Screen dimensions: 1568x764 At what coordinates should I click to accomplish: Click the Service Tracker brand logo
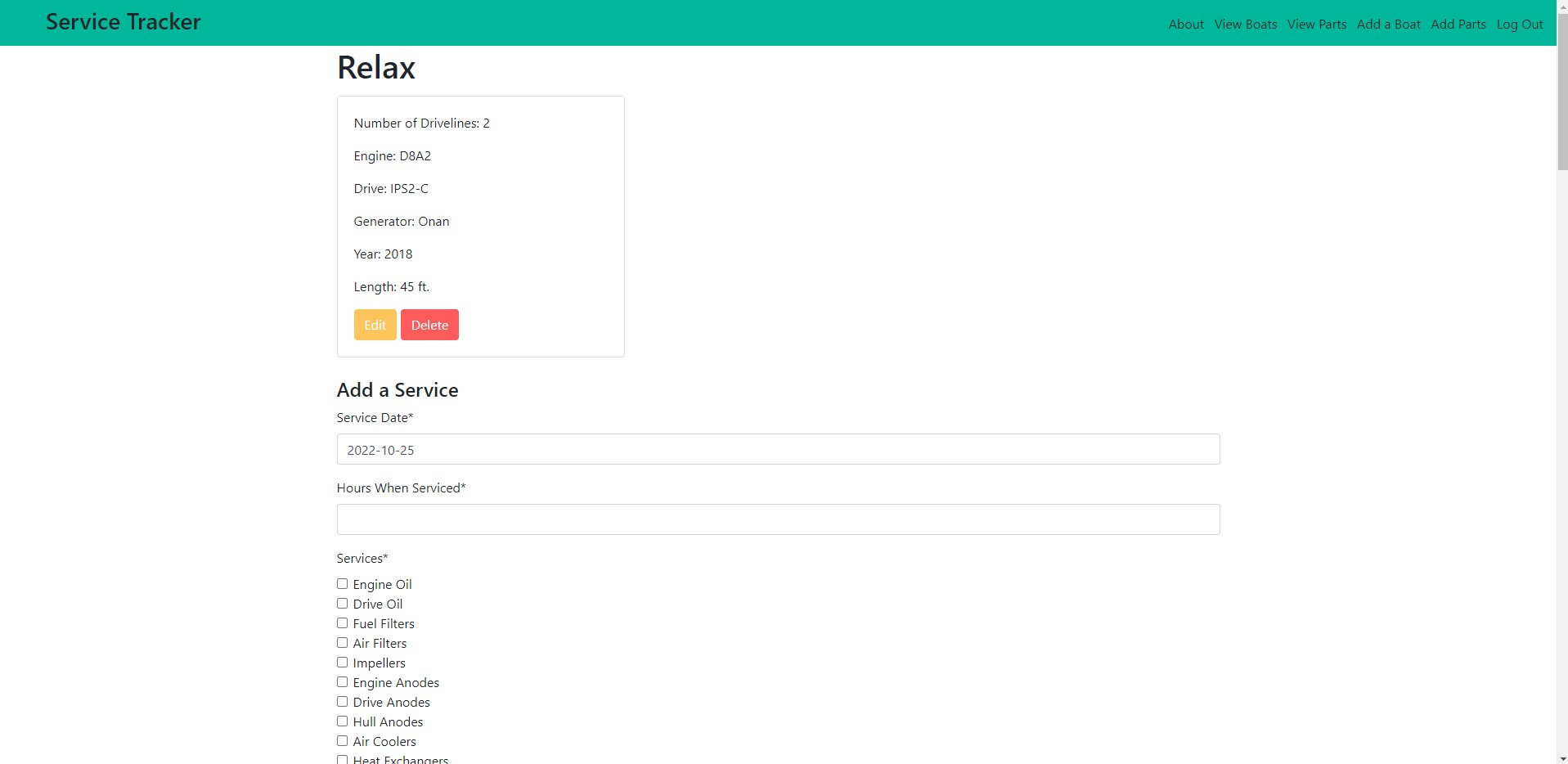pyautogui.click(x=123, y=22)
